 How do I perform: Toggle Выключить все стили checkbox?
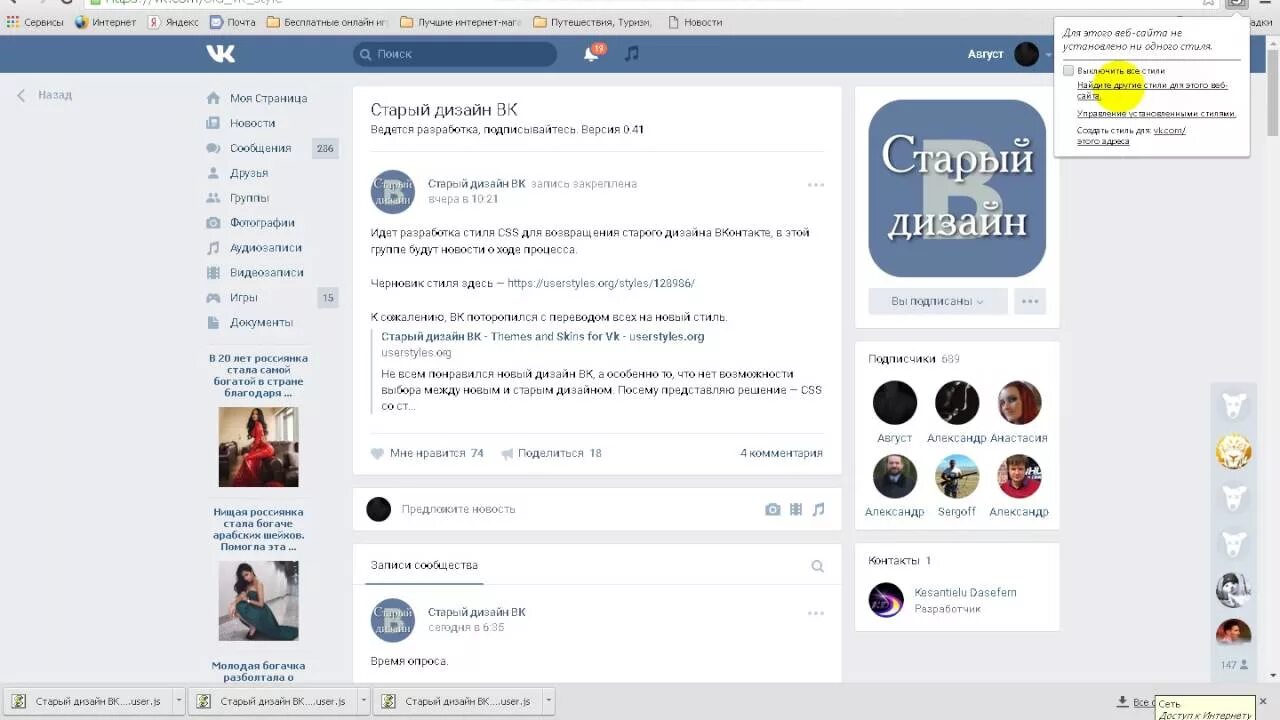pyautogui.click(x=1068, y=71)
